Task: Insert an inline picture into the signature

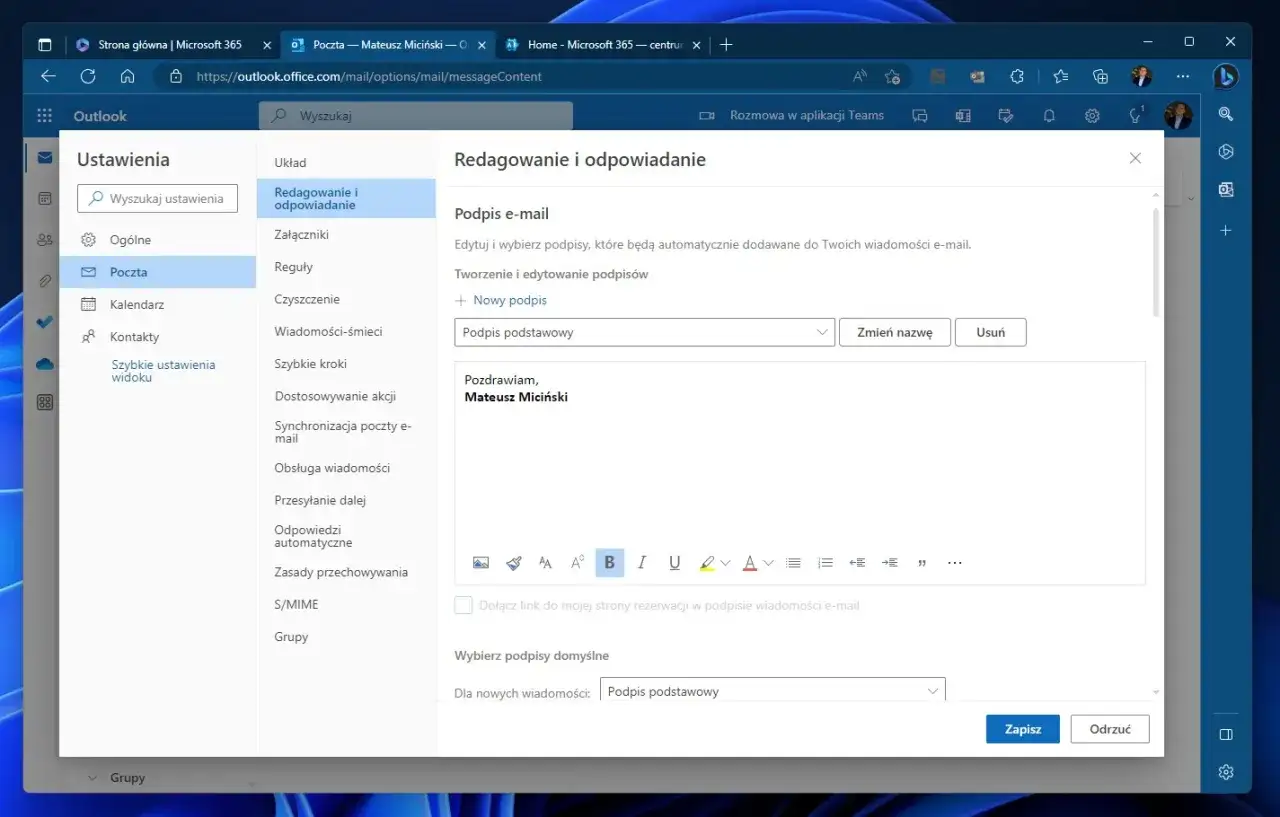Action: pos(481,563)
